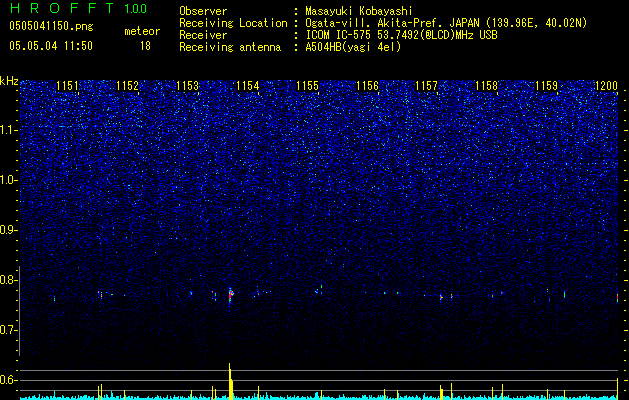Click the HROFFT title text
Viewport: 629px width, 400px height.
[62, 8]
